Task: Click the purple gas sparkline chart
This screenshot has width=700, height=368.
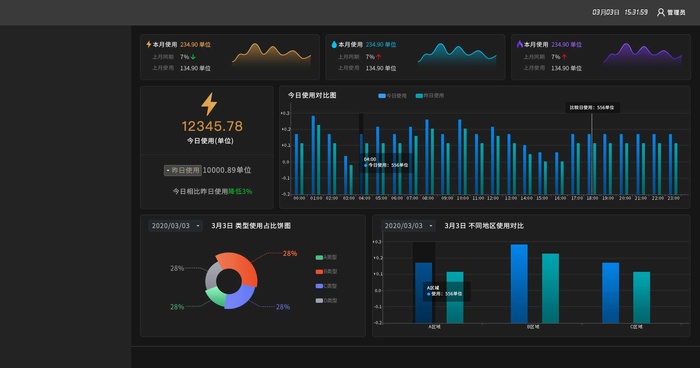Action: click(x=642, y=54)
